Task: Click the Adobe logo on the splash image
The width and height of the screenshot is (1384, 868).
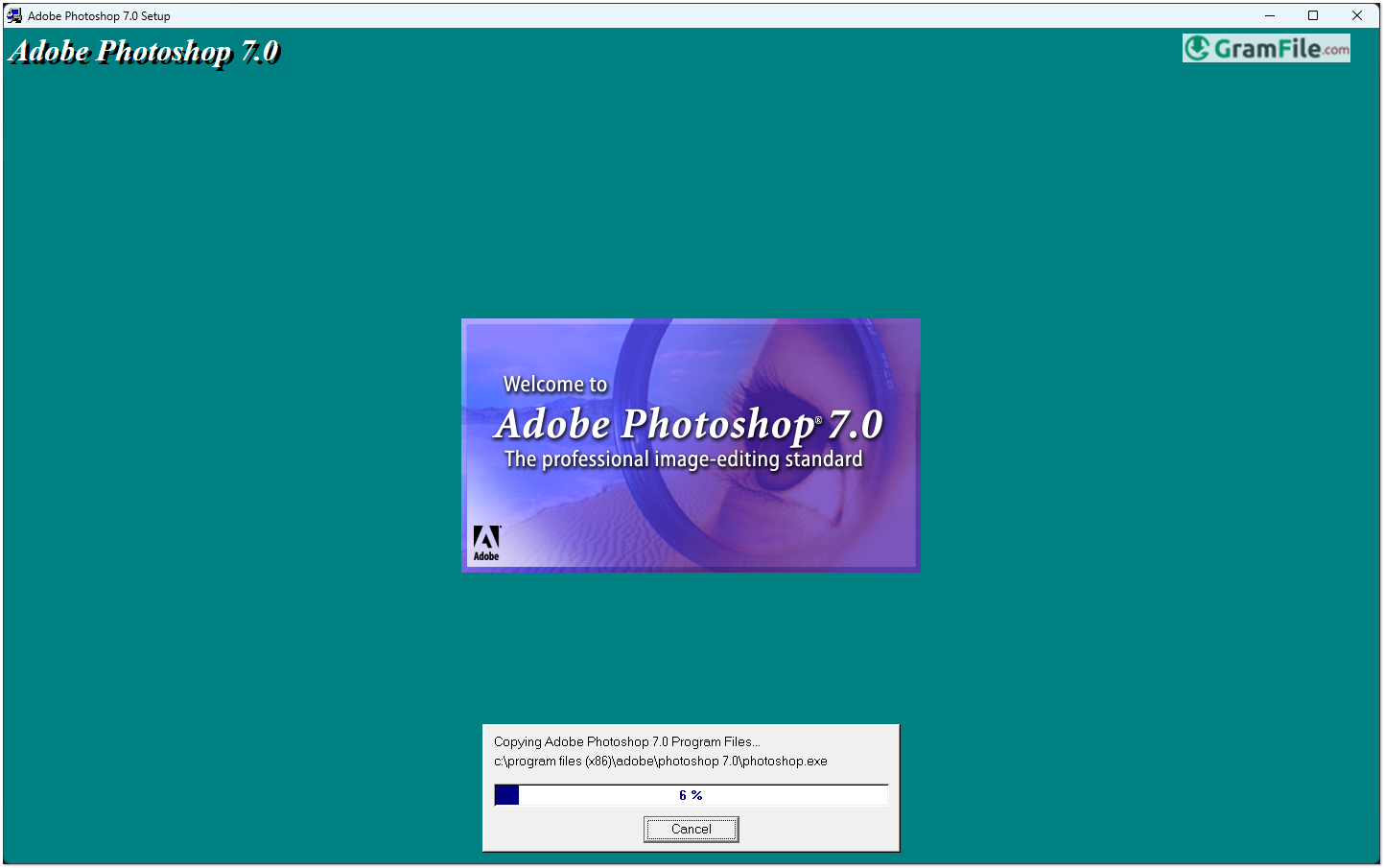Action: pyautogui.click(x=486, y=543)
